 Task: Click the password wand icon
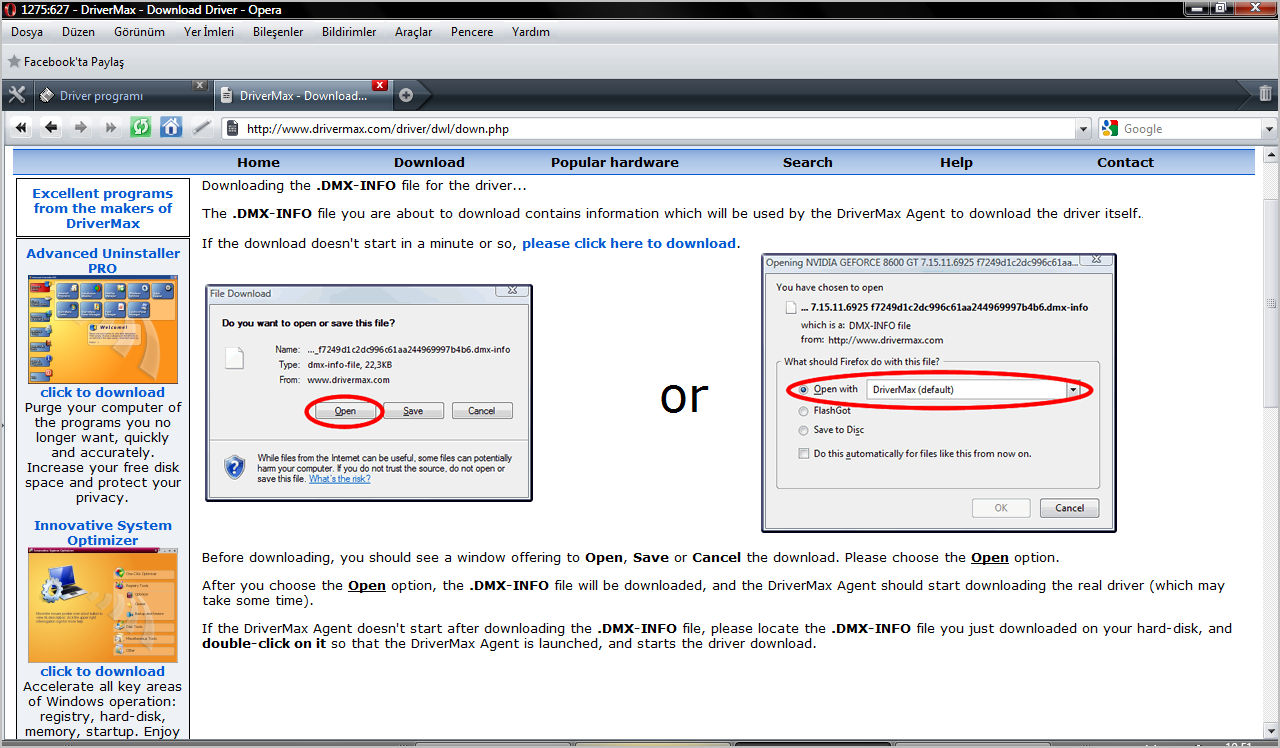pos(202,128)
